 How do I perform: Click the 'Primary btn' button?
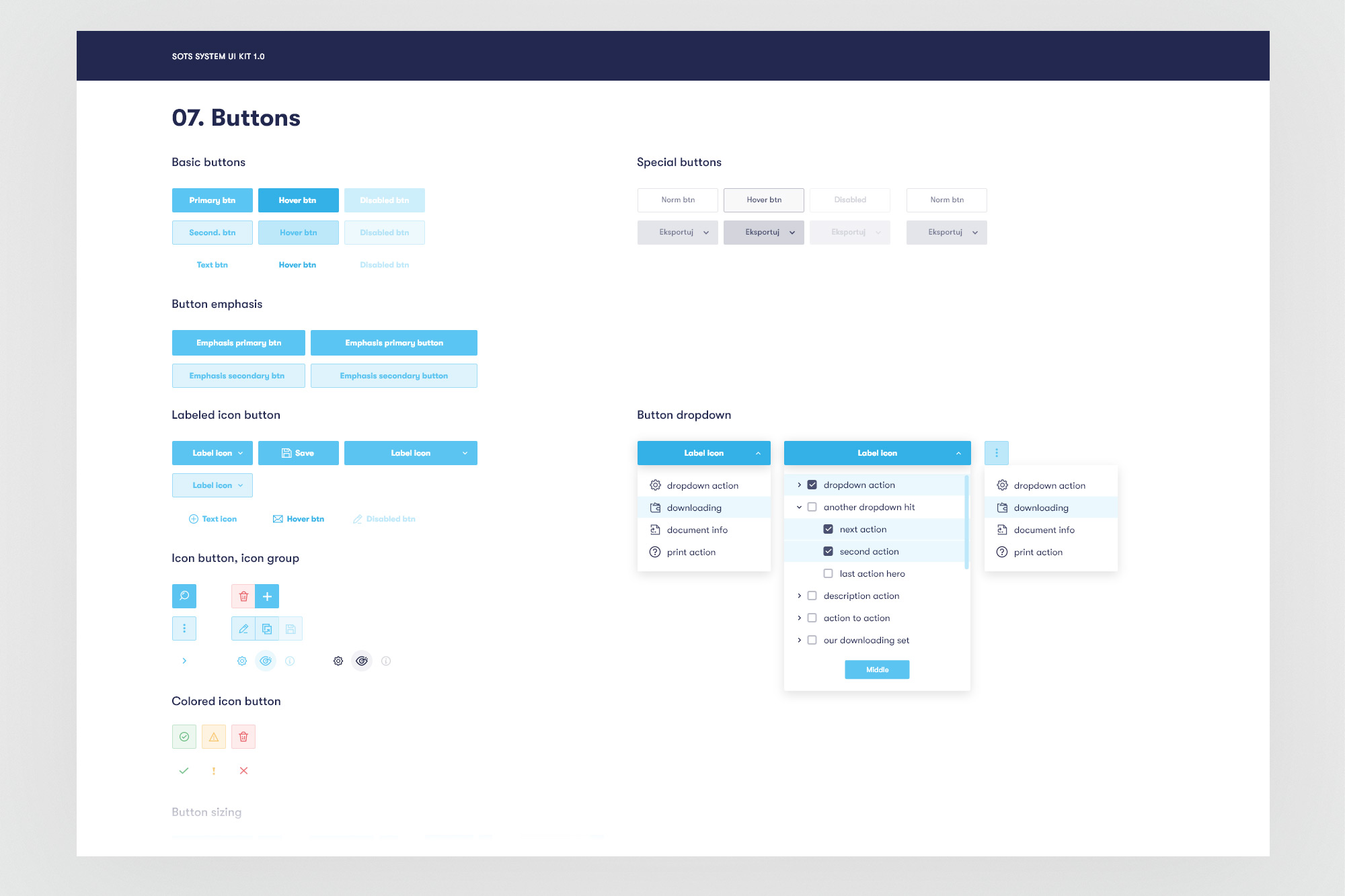[213, 200]
